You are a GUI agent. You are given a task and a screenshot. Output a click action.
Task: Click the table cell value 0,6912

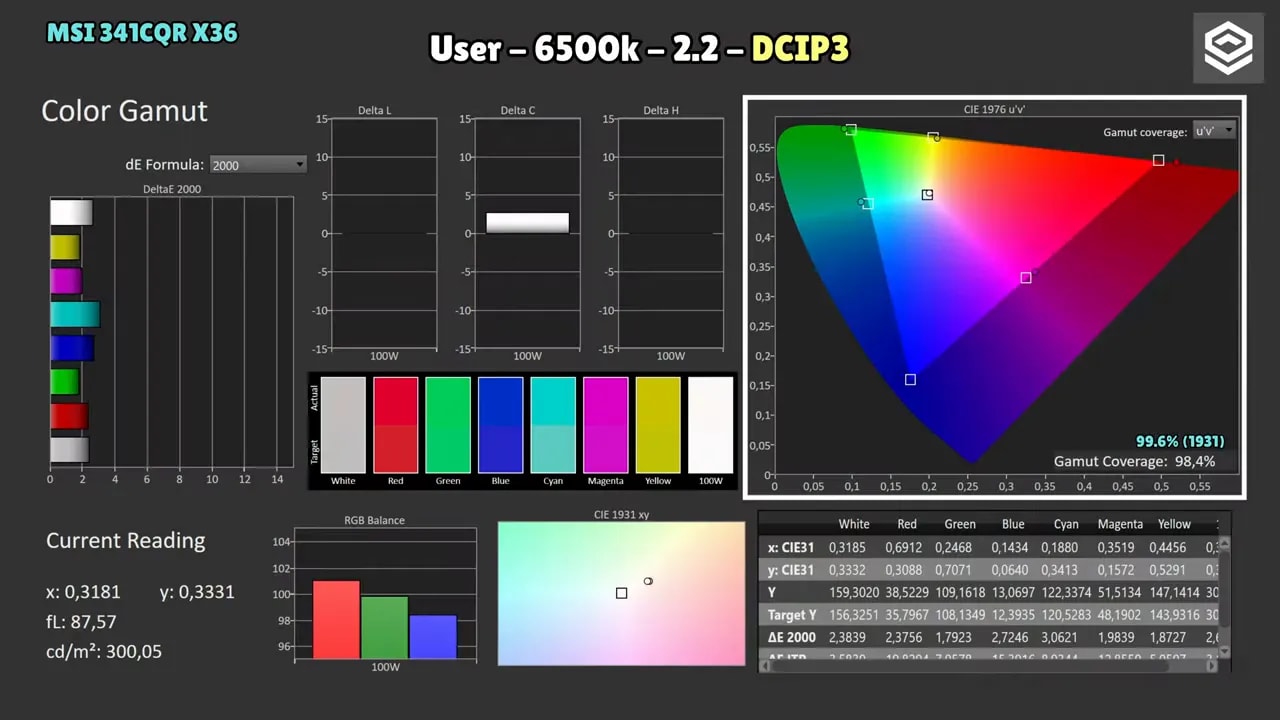point(907,548)
